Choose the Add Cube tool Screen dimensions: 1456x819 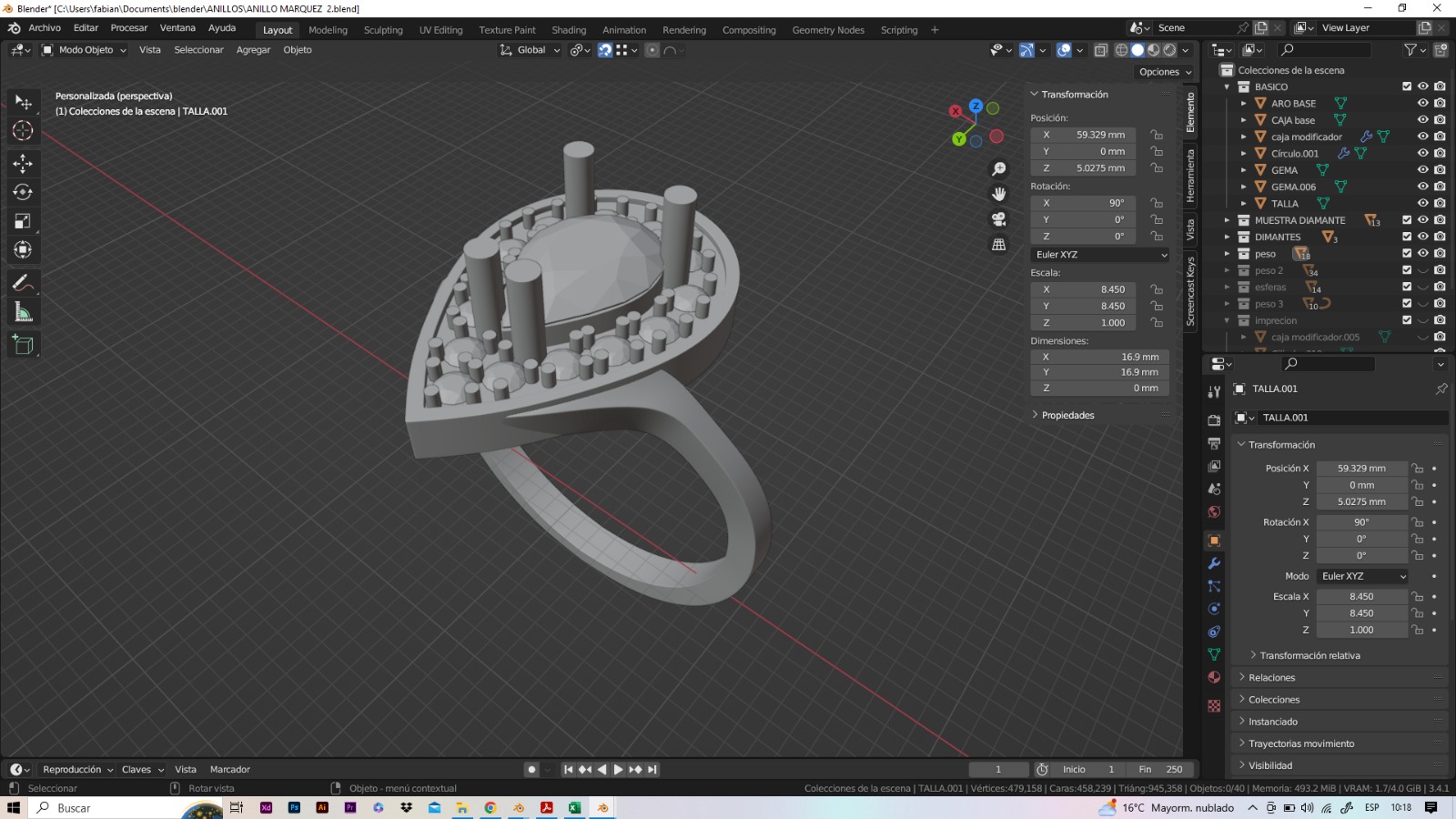click(23, 345)
